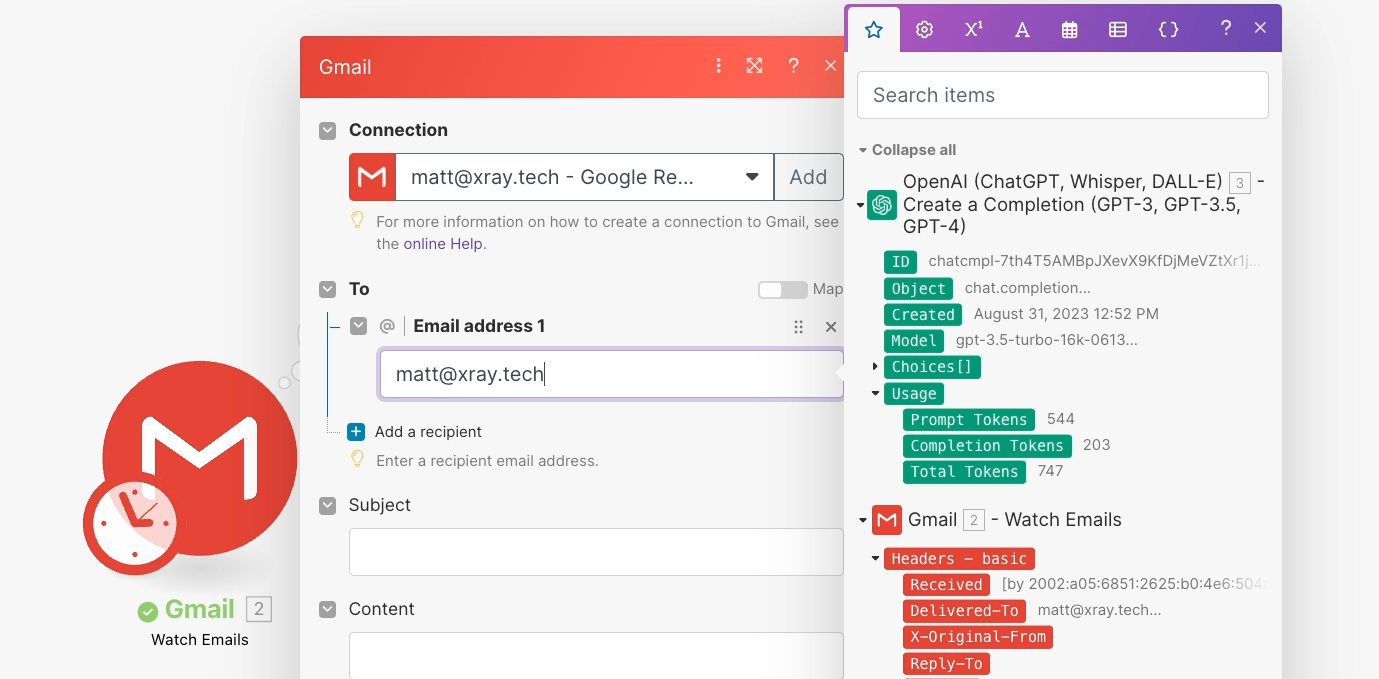Collapse the Headers – basic group
Screen dimensions: 1379x679
[x=875, y=559]
